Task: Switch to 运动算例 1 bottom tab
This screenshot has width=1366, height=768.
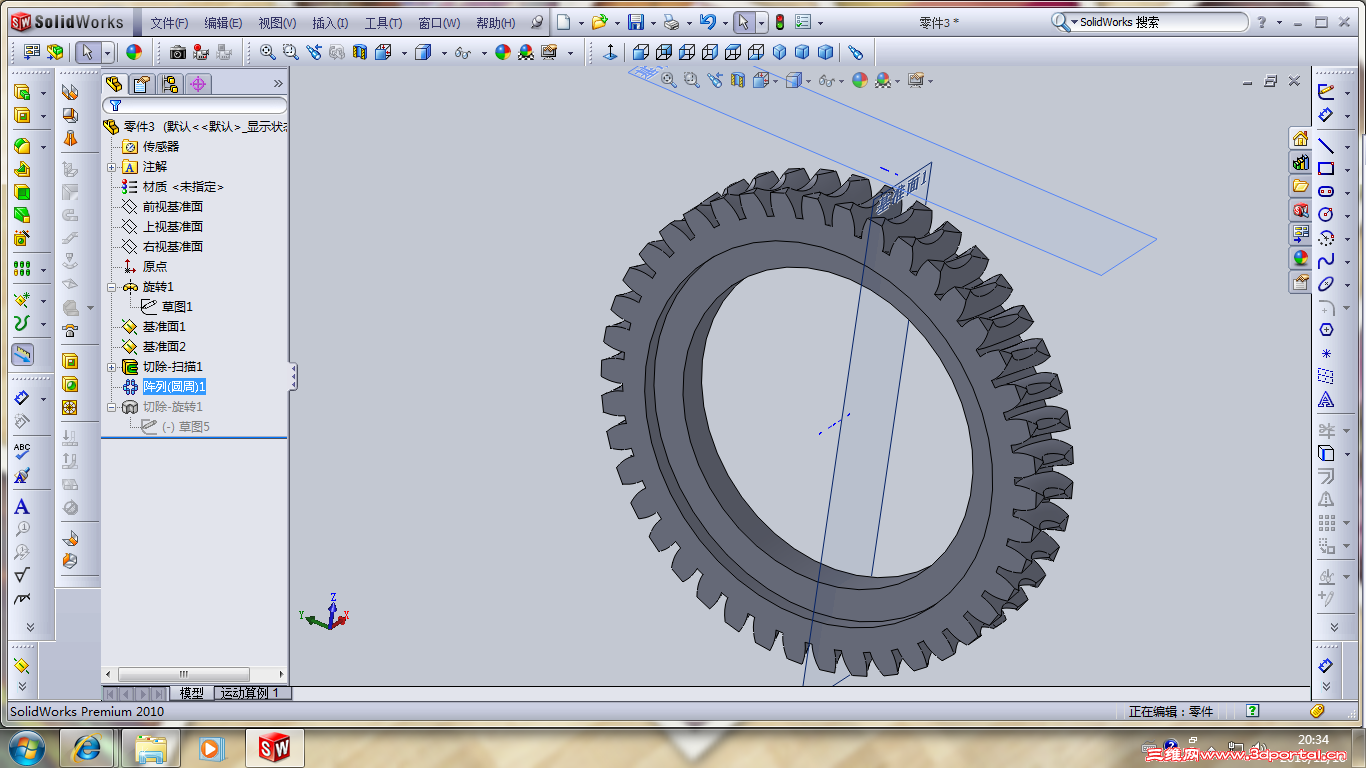Action: [x=253, y=693]
